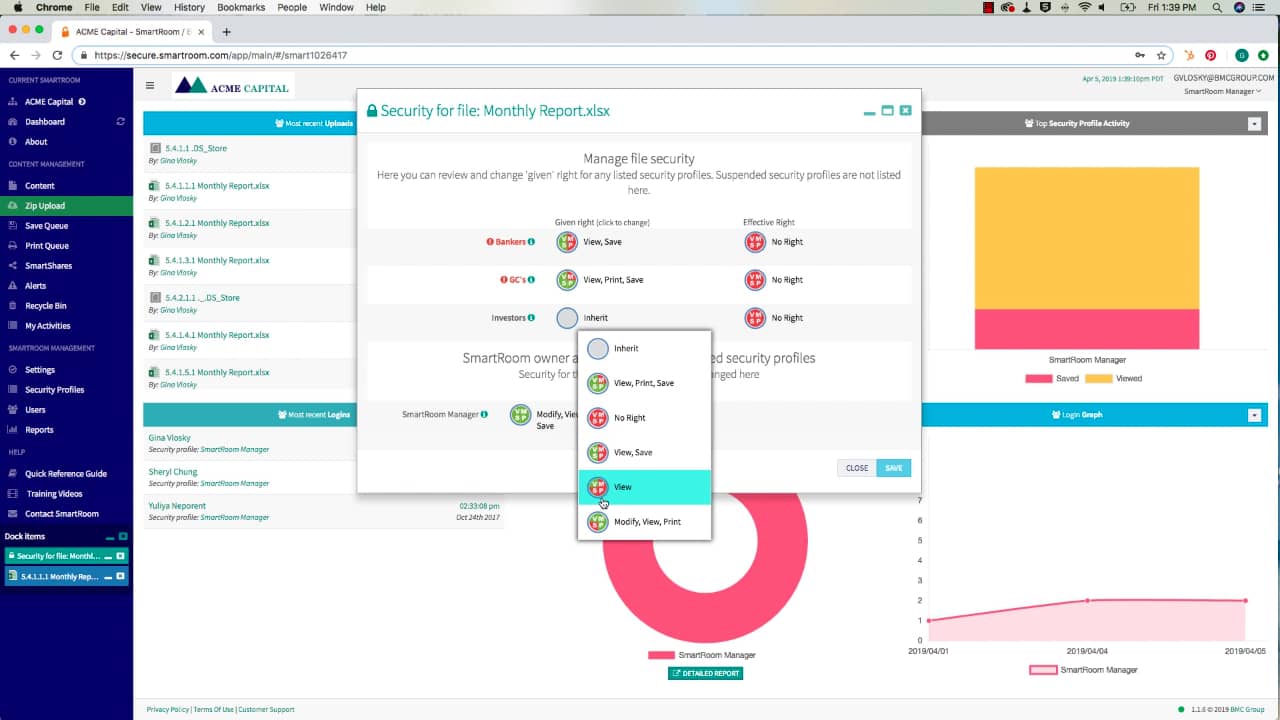Expand the SmartRoom Manager user menu
Image resolution: width=1280 pixels, height=720 pixels.
point(1222,91)
